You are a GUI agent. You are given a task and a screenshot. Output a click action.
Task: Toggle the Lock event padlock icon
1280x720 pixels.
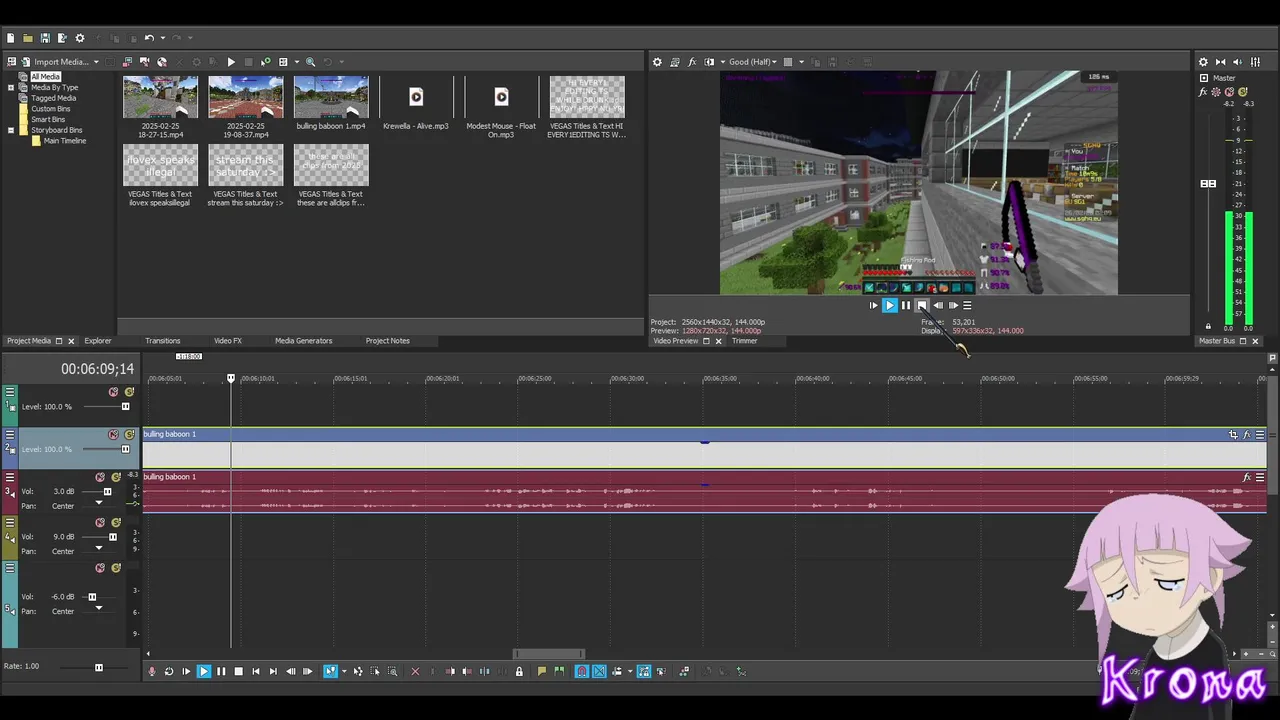(x=519, y=672)
